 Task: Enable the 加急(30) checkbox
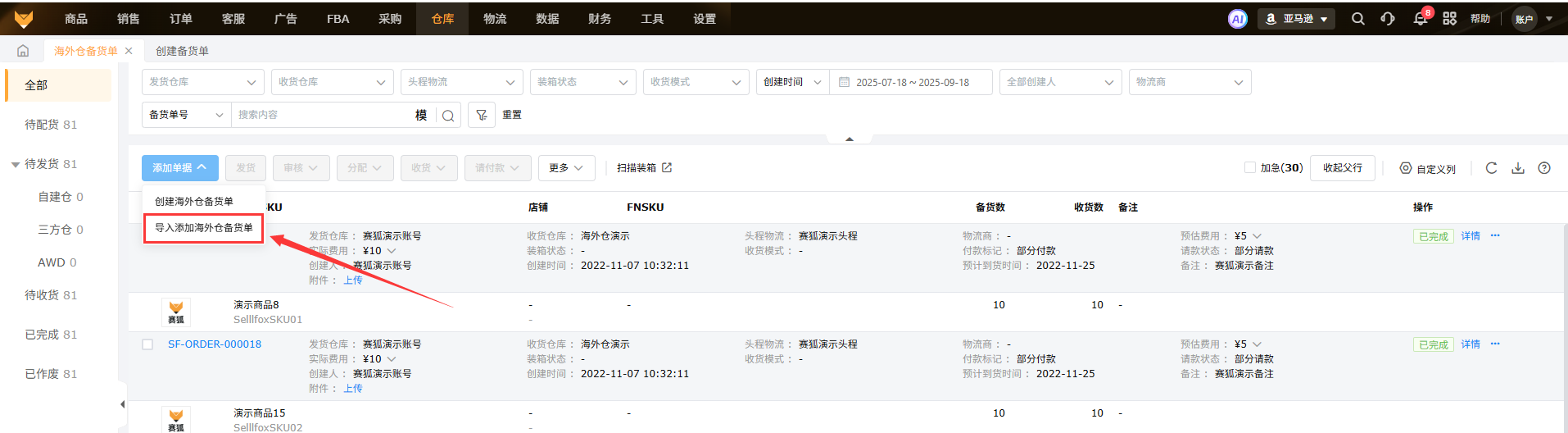[x=1250, y=167]
